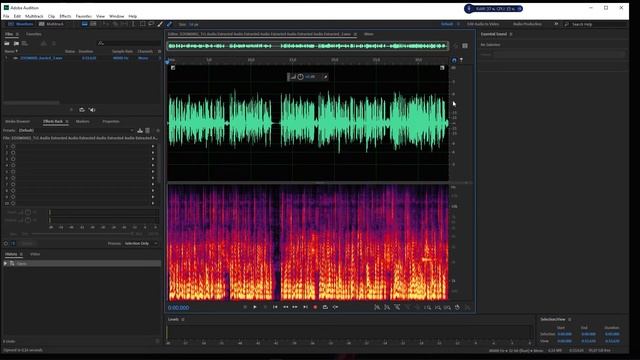
Task: Open the View menu
Action: tap(100, 16)
